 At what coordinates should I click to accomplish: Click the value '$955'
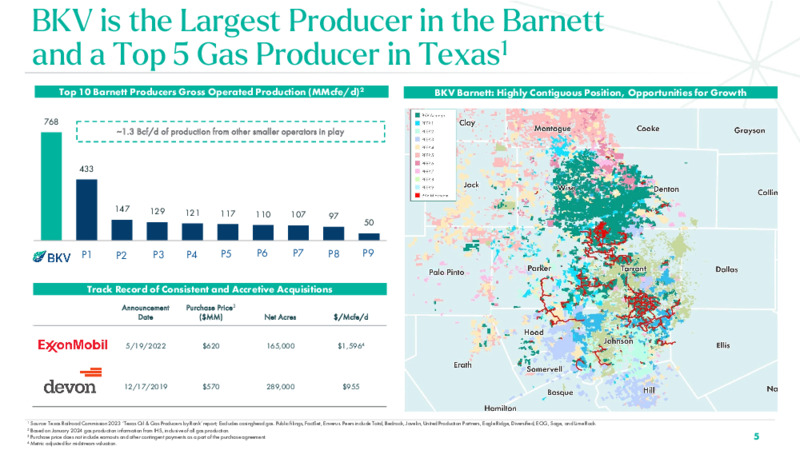pos(351,387)
